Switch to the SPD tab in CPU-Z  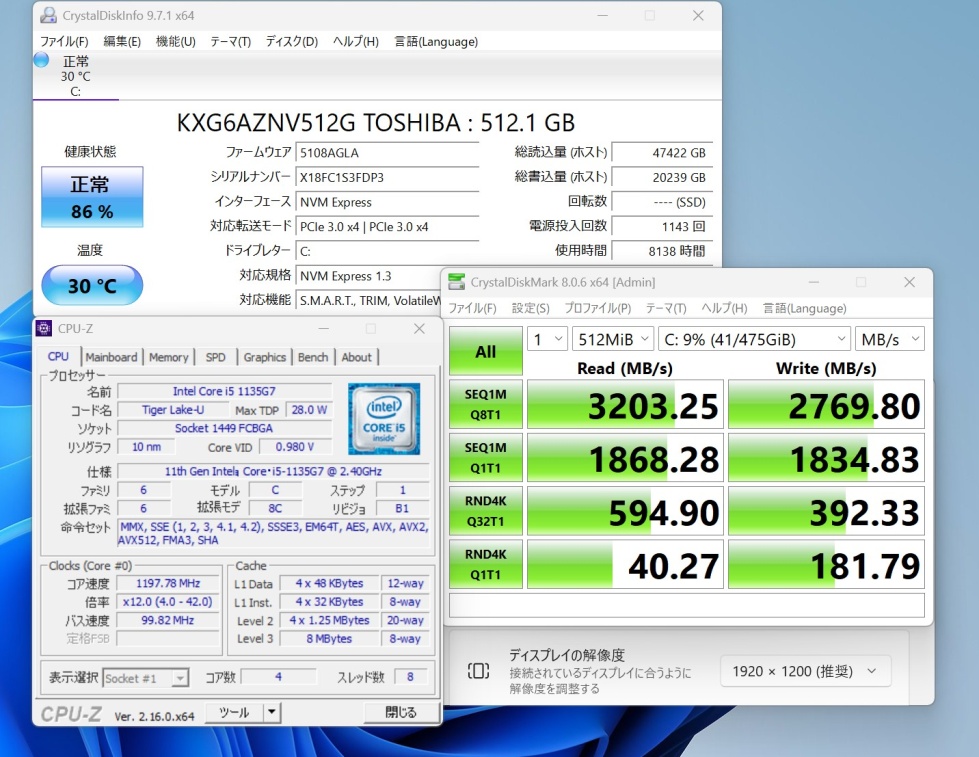point(215,357)
